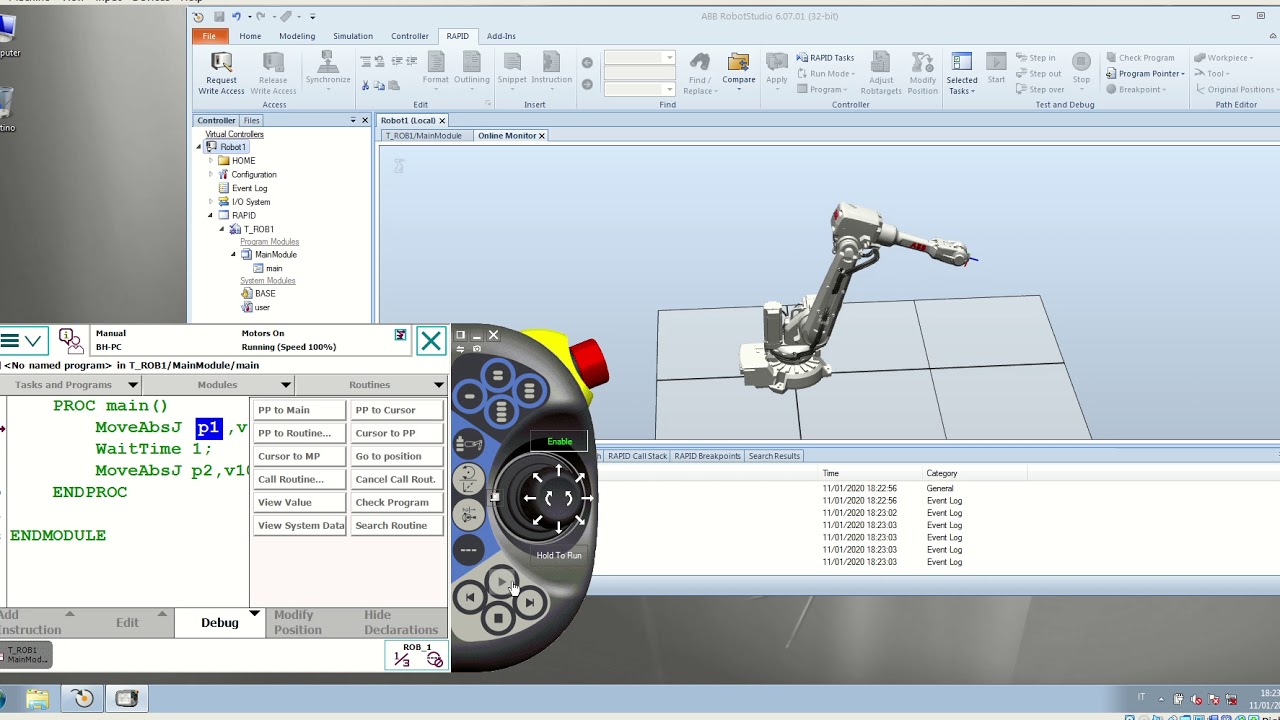
Task: Select mechanical unit key on pendant
Action: (x=468, y=445)
